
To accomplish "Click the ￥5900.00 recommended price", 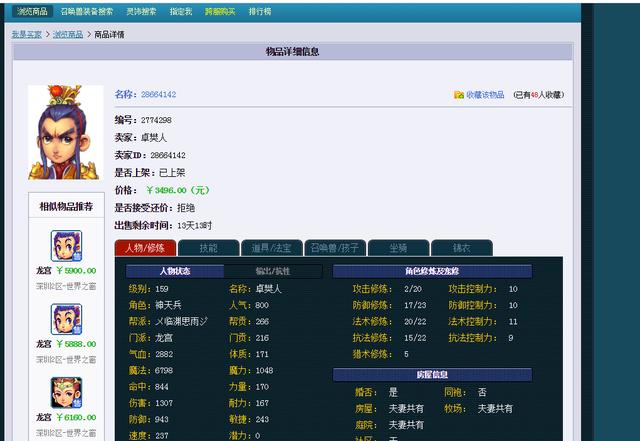I will click(x=76, y=271).
